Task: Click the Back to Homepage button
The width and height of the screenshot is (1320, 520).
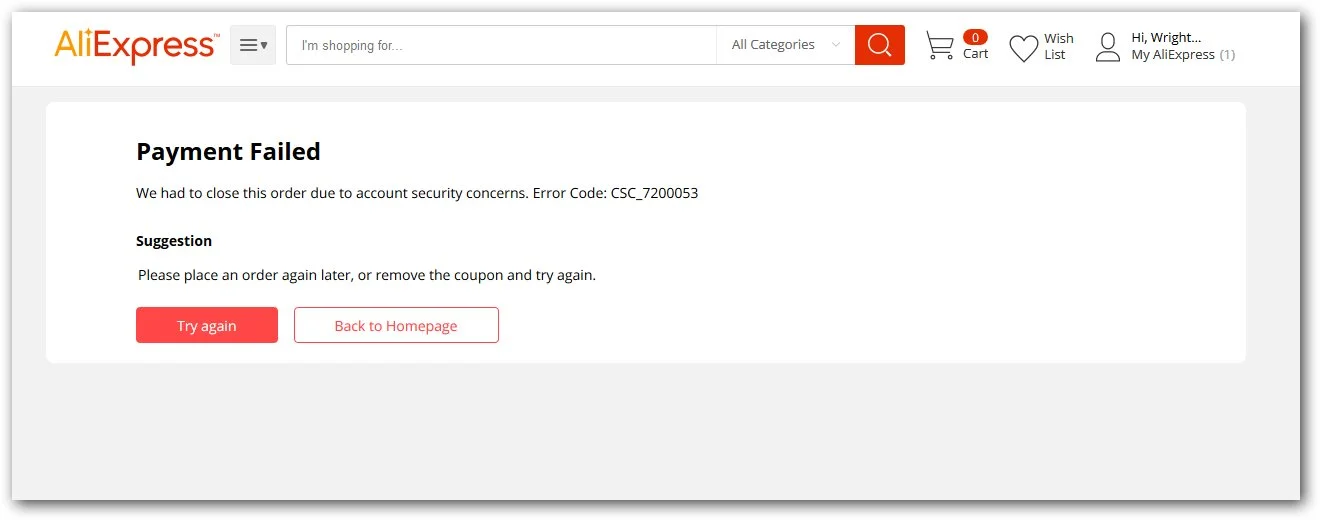Action: click(x=396, y=325)
